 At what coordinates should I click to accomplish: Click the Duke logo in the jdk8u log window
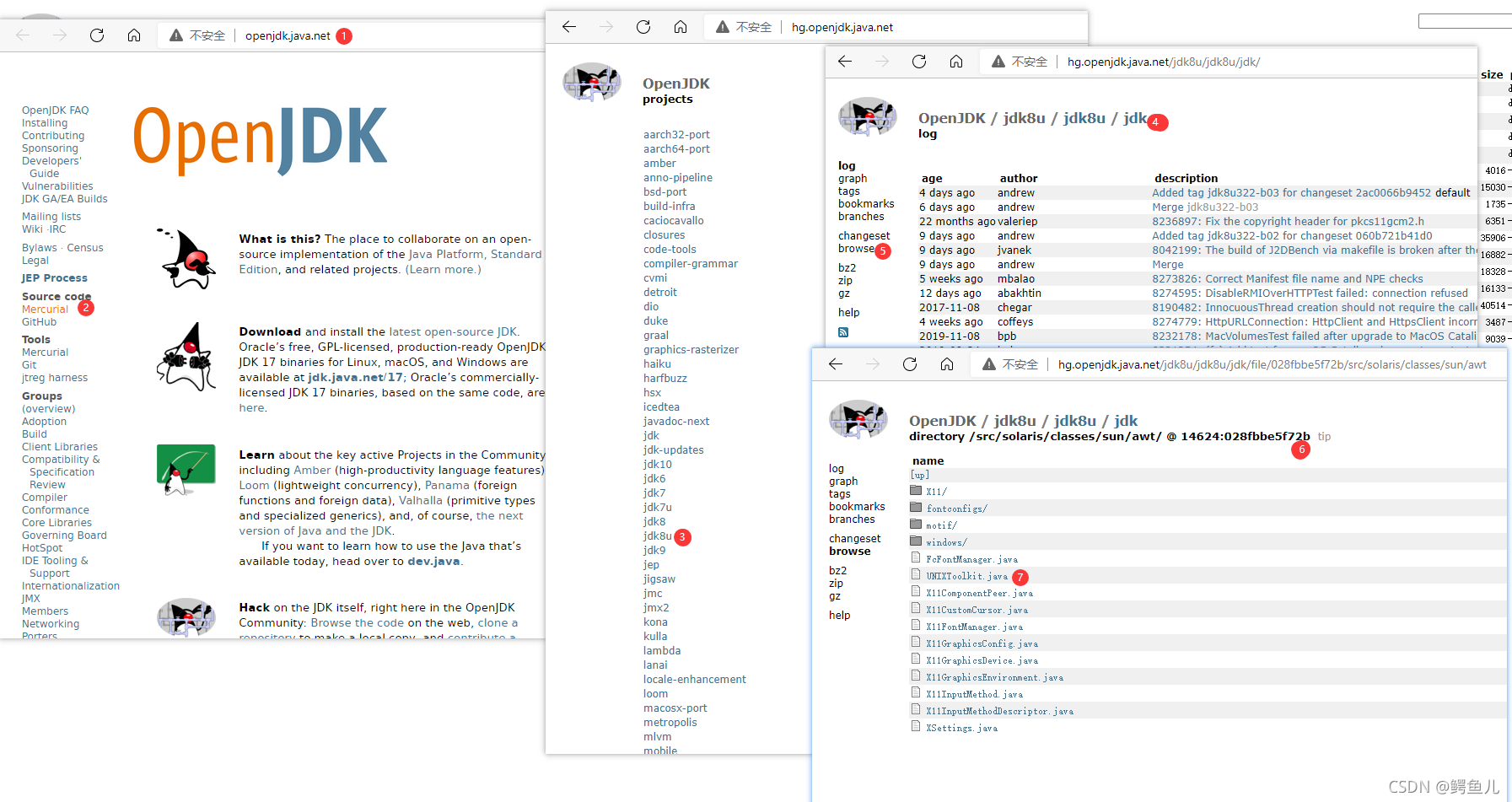[x=868, y=117]
